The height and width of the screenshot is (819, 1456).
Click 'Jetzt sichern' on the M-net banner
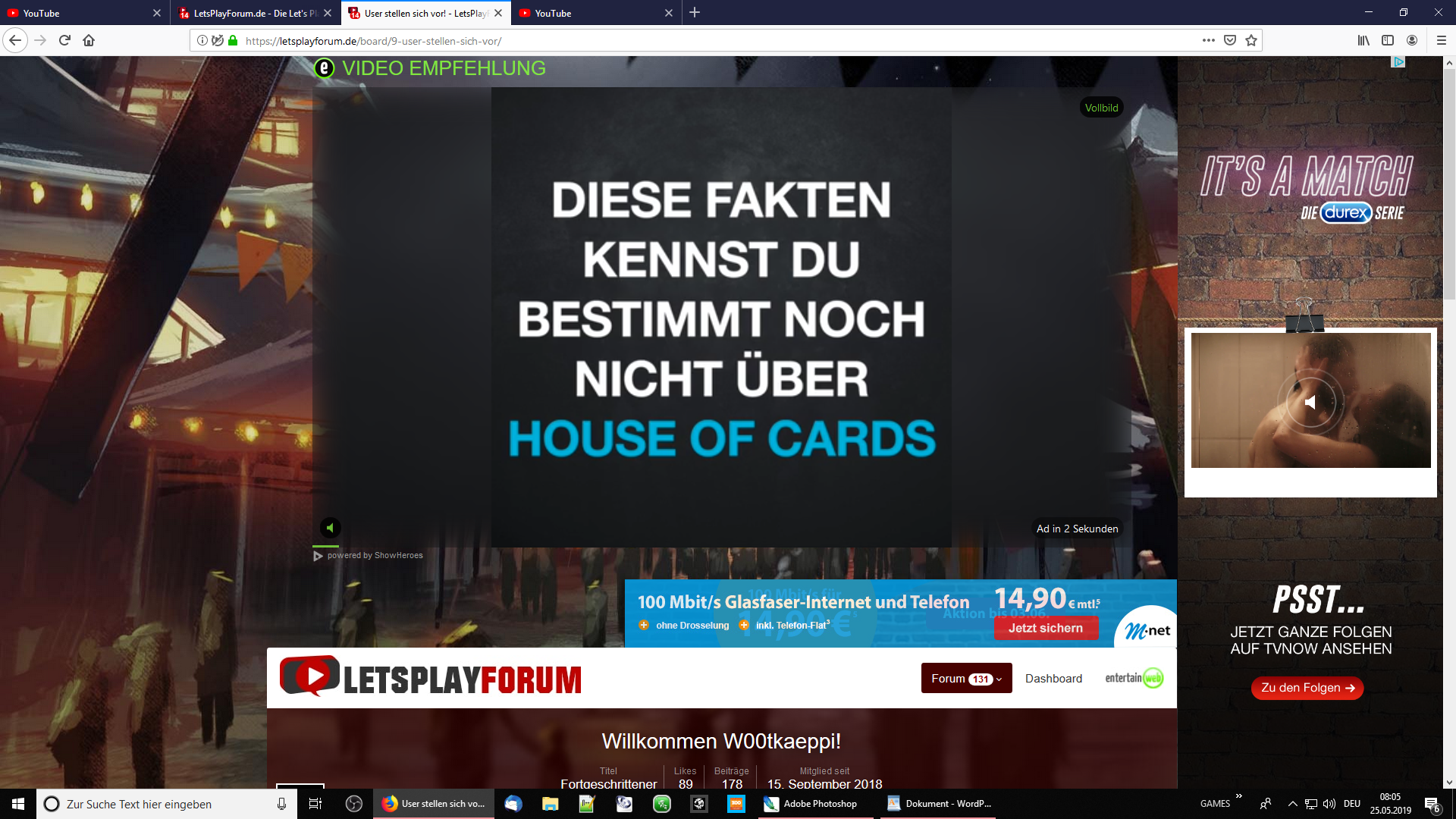click(x=1046, y=628)
